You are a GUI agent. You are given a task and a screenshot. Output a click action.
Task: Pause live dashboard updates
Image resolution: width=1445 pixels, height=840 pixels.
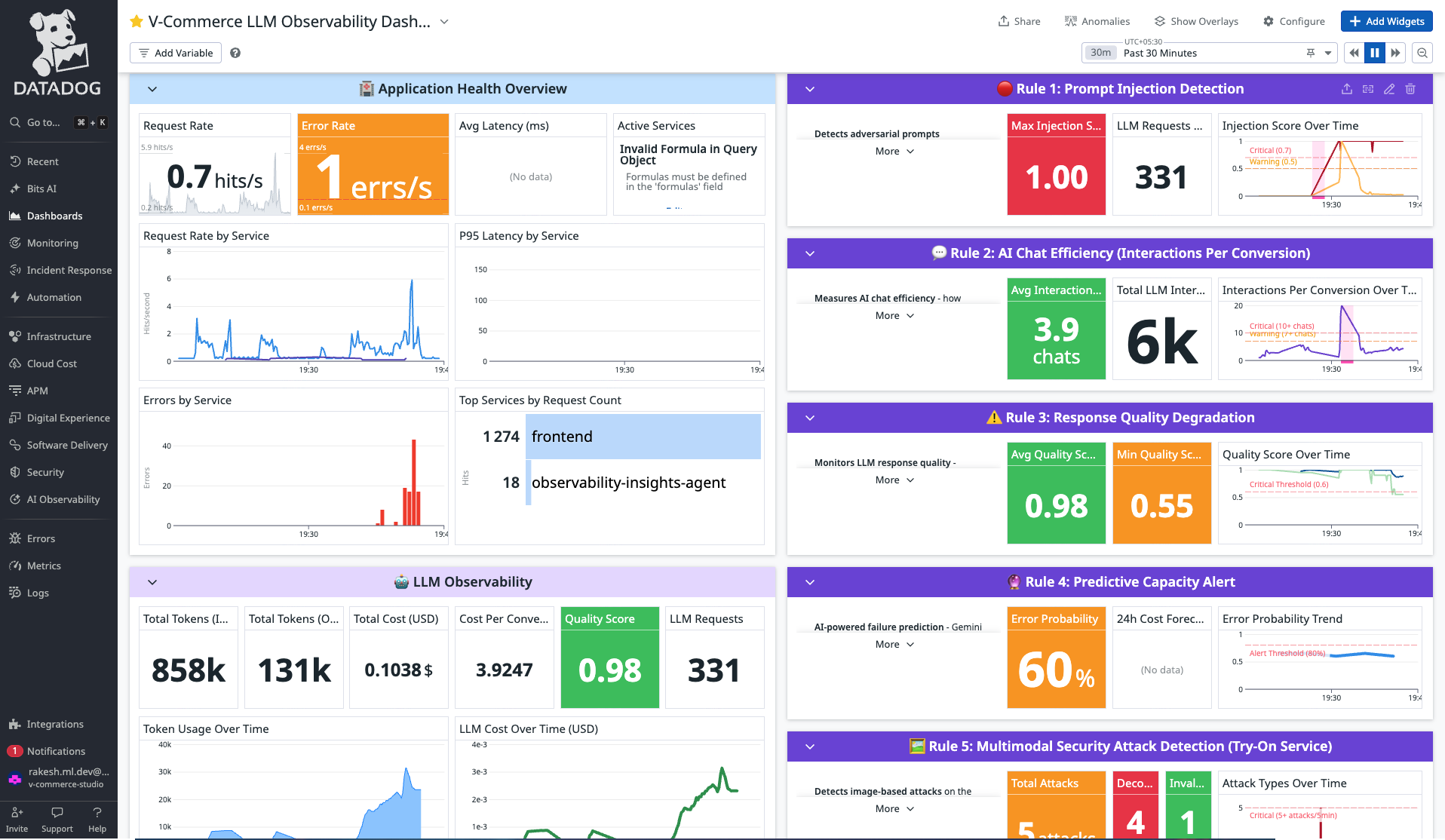(1375, 53)
